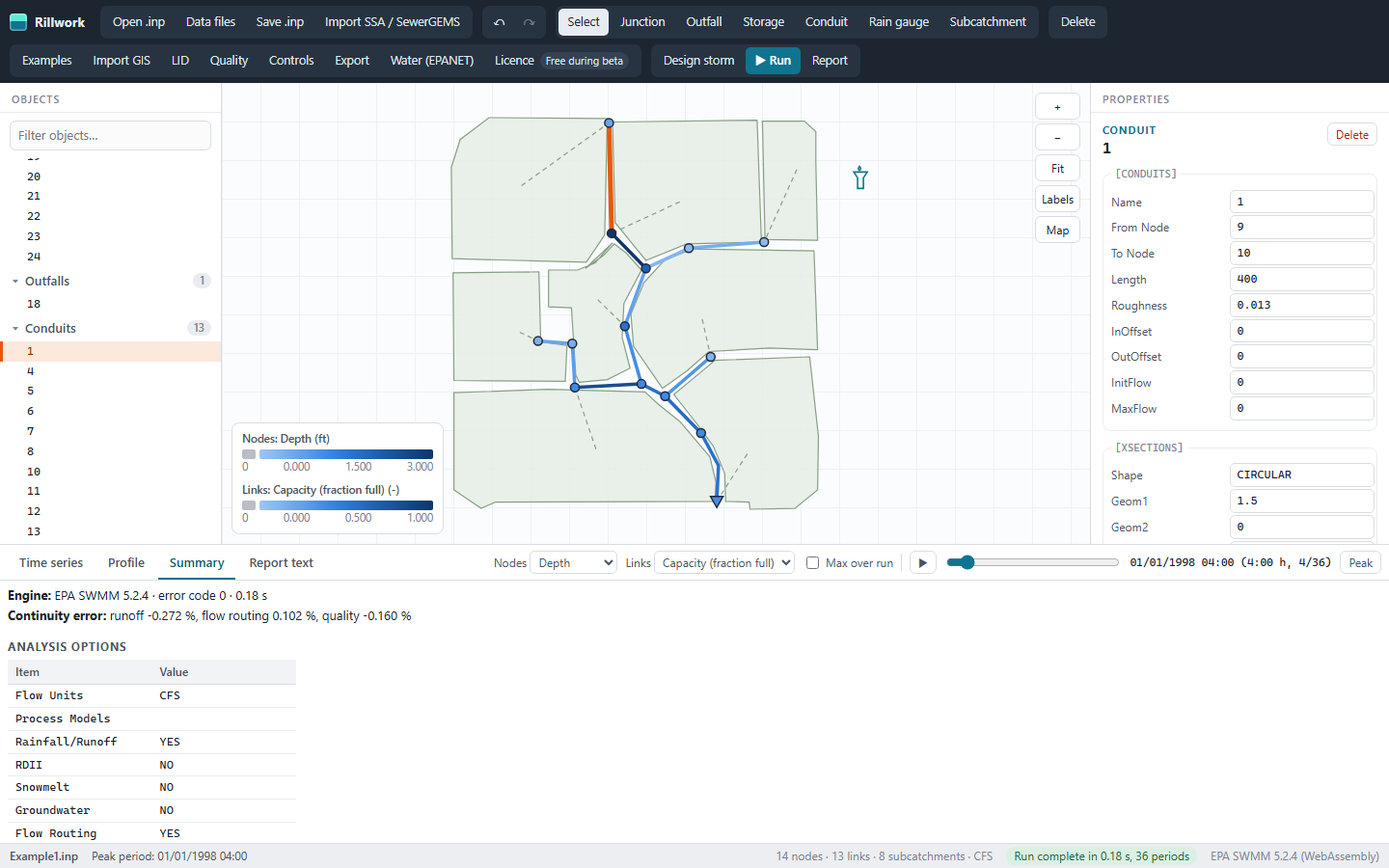The image size is (1389, 868).
Task: Click Delete in the top toolbar
Action: (1077, 21)
